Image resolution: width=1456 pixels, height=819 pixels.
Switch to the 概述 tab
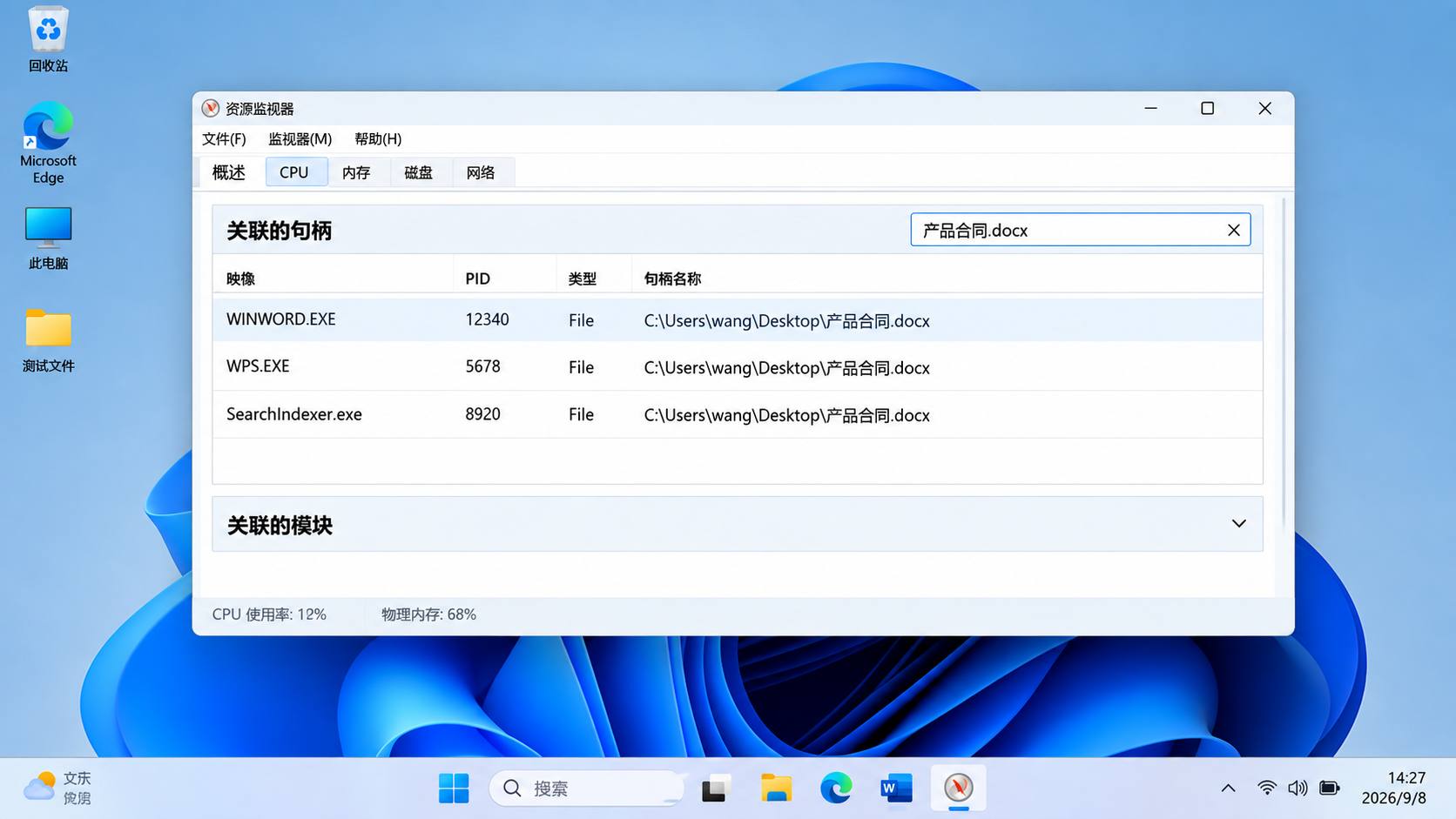point(229,172)
